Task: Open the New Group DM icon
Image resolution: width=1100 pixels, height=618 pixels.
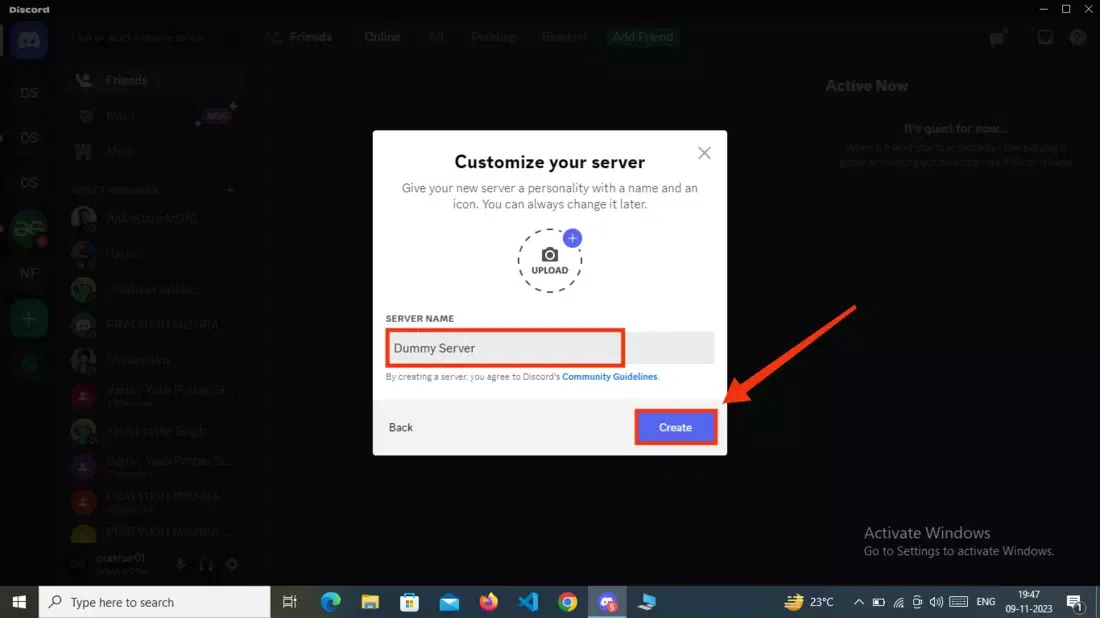Action: [998, 37]
